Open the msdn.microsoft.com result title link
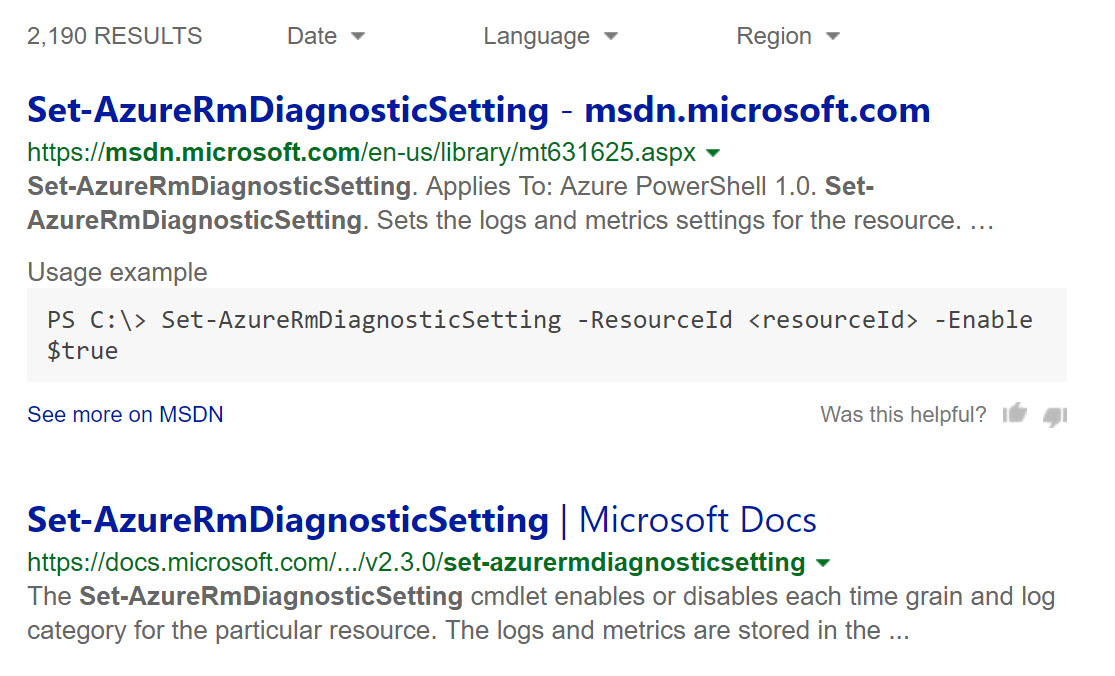1115x676 pixels. (478, 109)
